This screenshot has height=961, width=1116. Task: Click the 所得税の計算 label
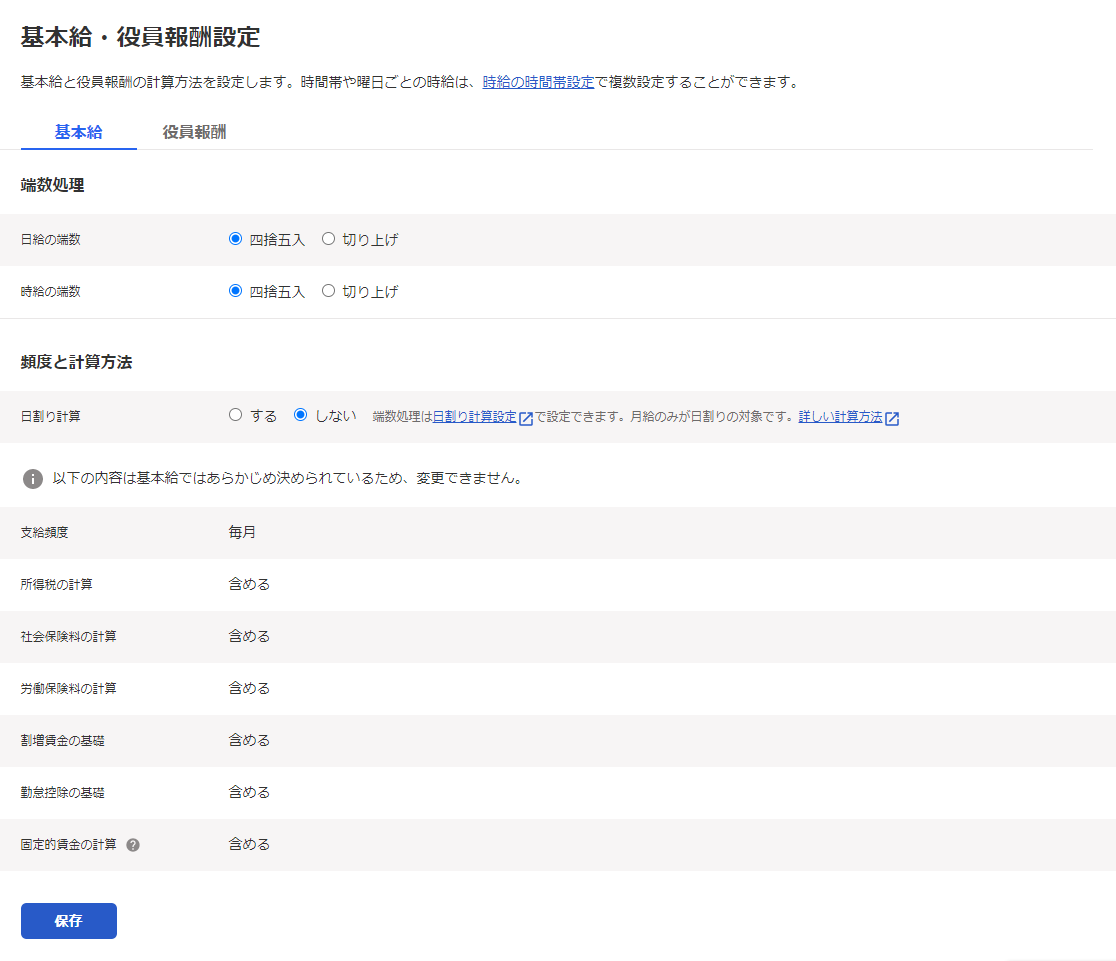coord(56,584)
